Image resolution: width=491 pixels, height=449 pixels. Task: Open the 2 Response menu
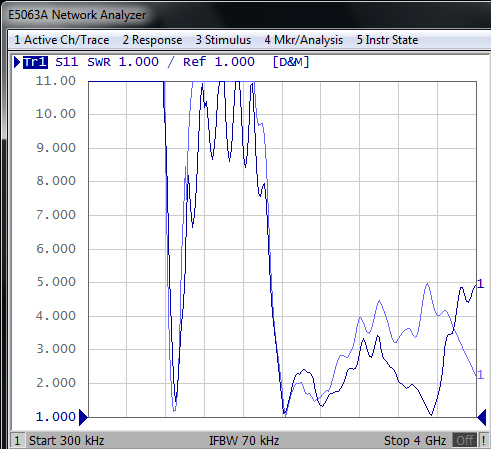pyautogui.click(x=152, y=40)
